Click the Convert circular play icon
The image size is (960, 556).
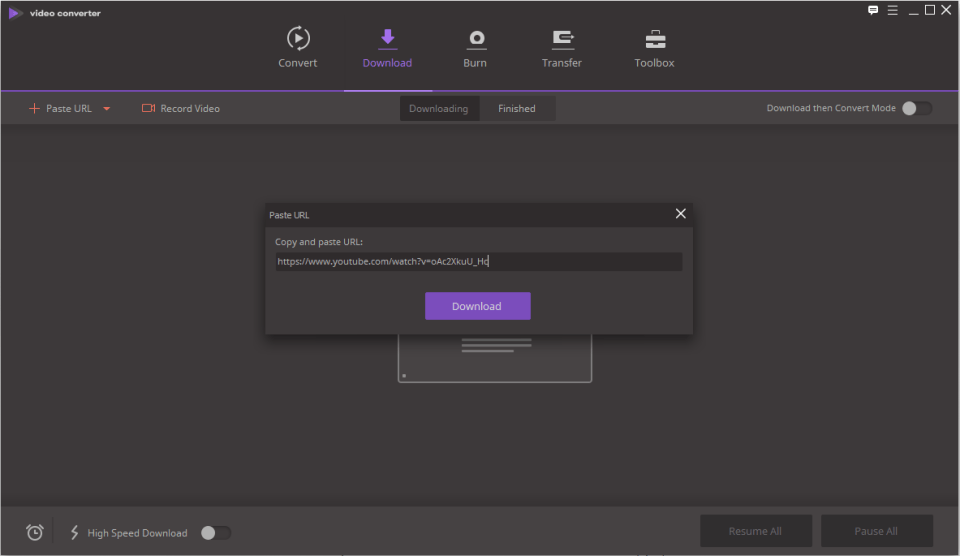click(x=298, y=38)
